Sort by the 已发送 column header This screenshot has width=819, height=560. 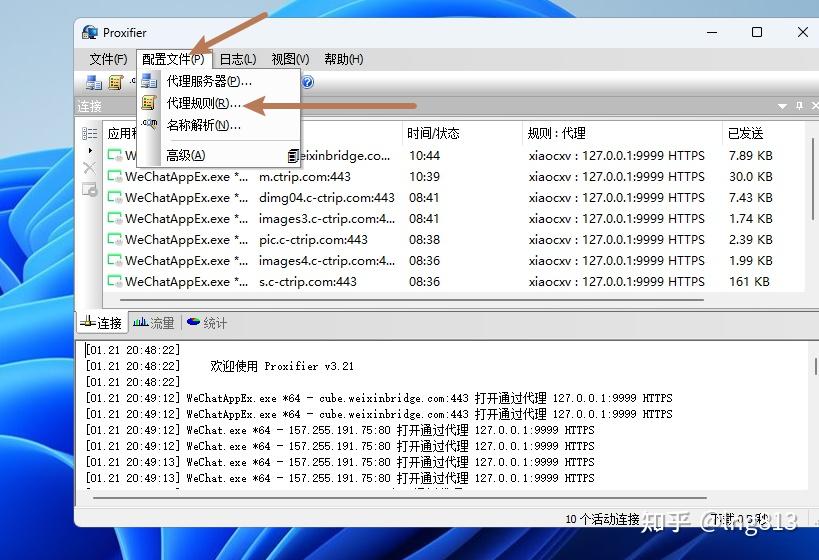tap(764, 133)
